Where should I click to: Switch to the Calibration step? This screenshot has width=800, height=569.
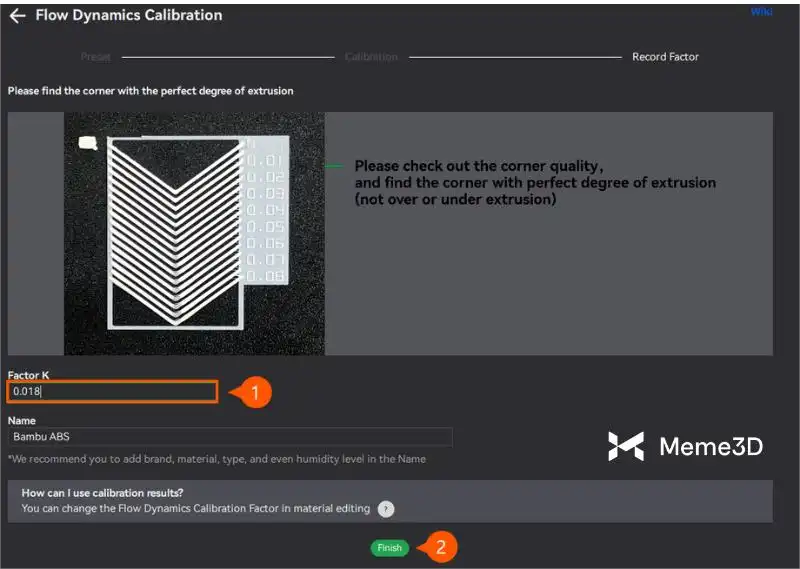click(371, 57)
